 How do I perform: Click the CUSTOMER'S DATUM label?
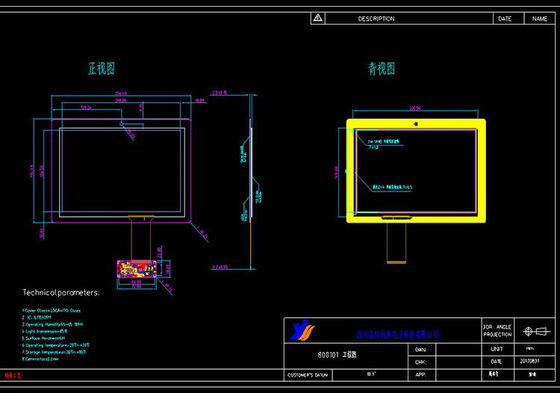click(308, 375)
